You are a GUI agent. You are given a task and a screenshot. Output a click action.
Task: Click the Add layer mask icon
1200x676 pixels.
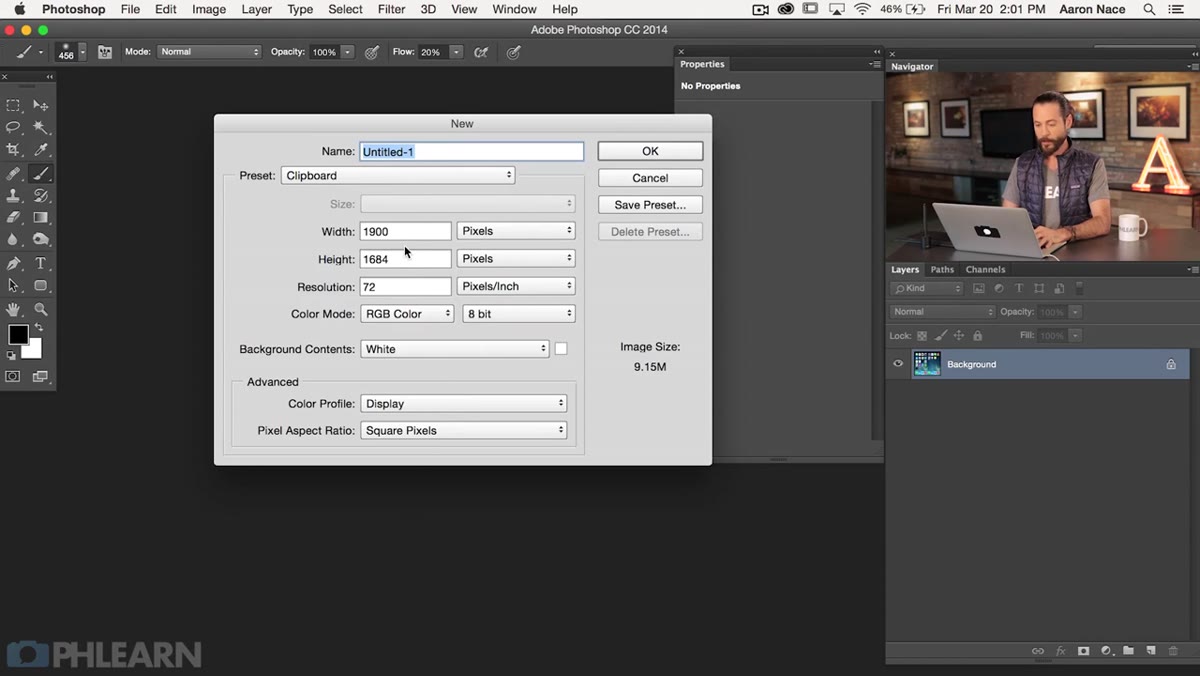[1083, 651]
